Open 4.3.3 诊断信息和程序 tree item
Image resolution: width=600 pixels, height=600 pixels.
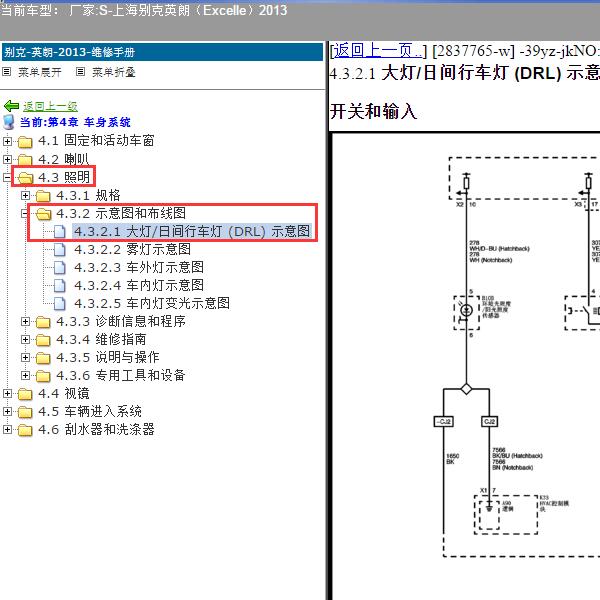(121, 321)
